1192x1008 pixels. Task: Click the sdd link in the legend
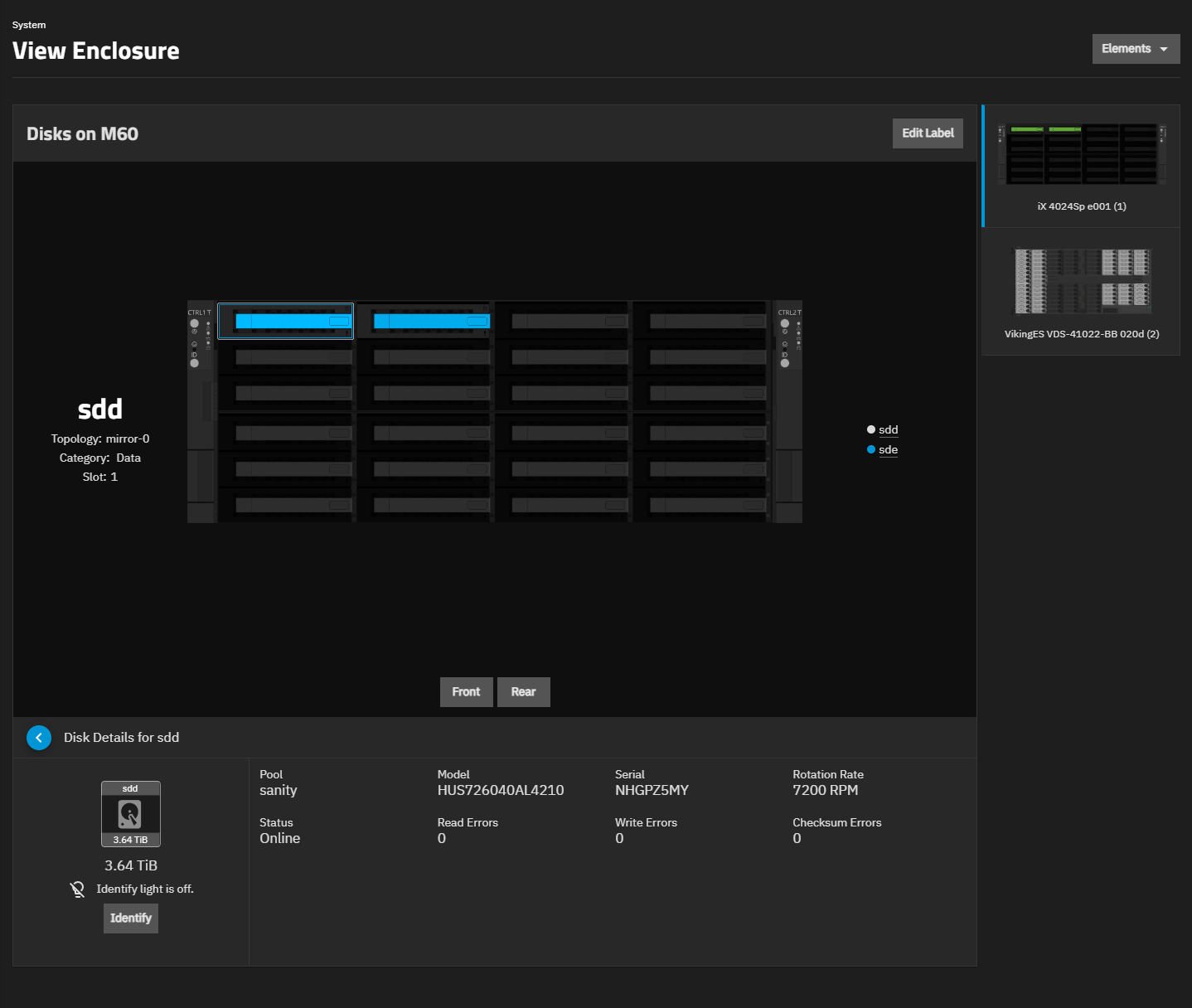888,430
